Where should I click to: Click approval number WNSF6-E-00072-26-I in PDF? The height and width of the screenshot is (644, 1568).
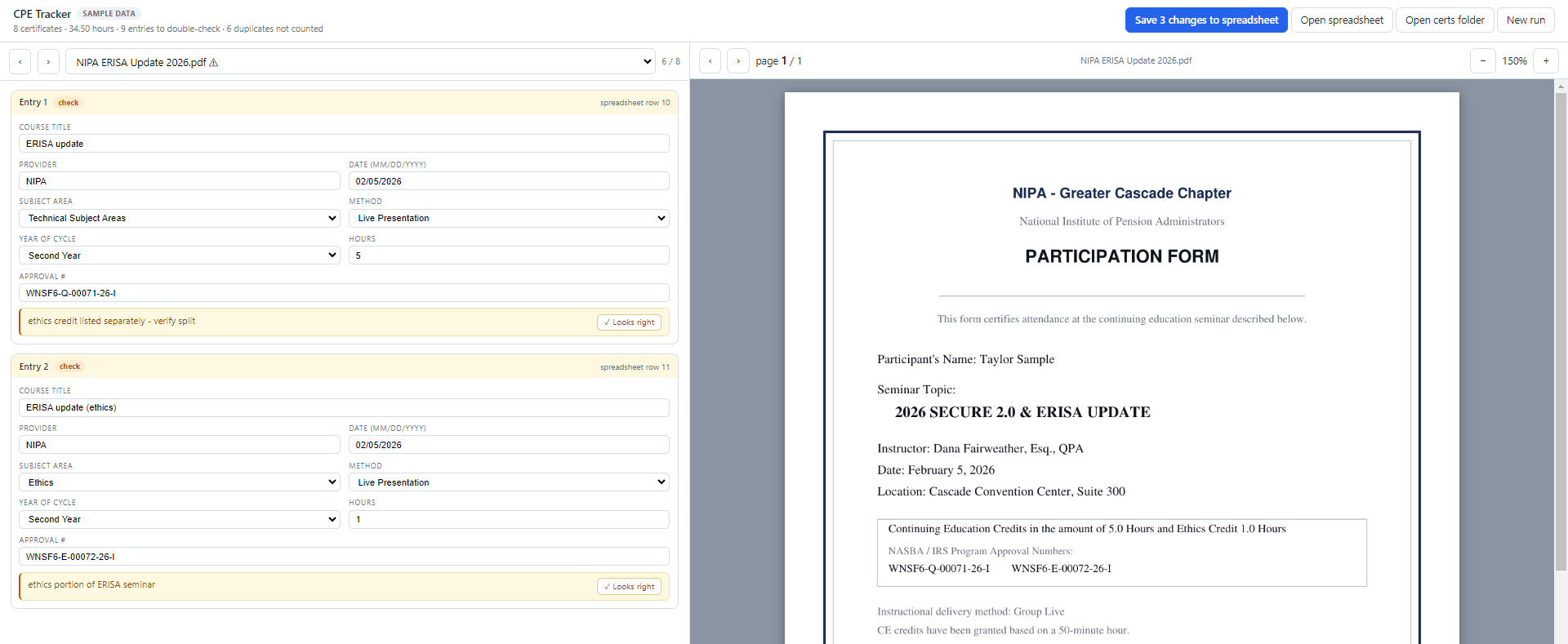click(1061, 569)
